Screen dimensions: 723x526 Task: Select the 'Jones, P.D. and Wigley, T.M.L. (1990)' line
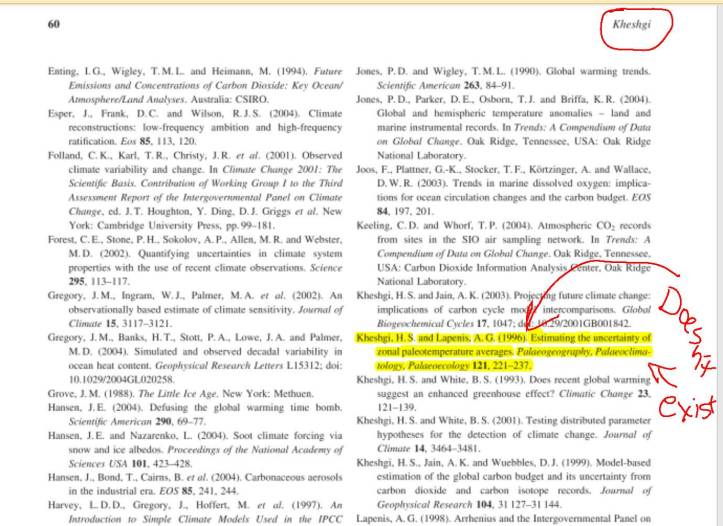[504, 71]
